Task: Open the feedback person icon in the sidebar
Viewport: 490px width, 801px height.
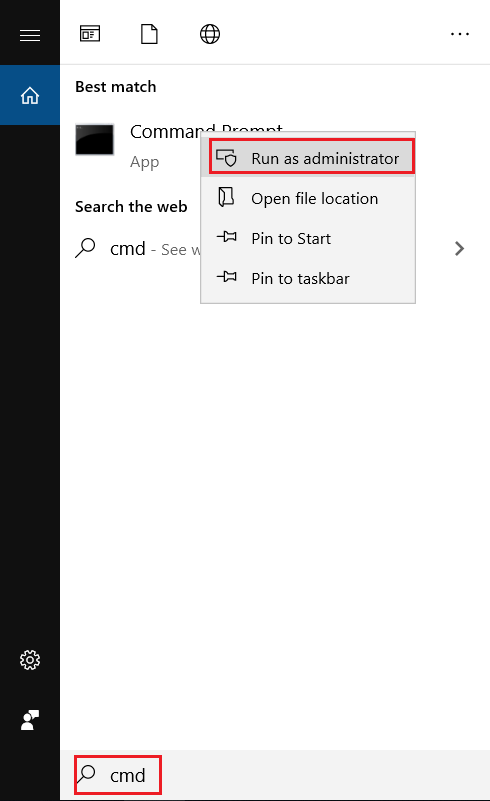Action: click(x=30, y=720)
